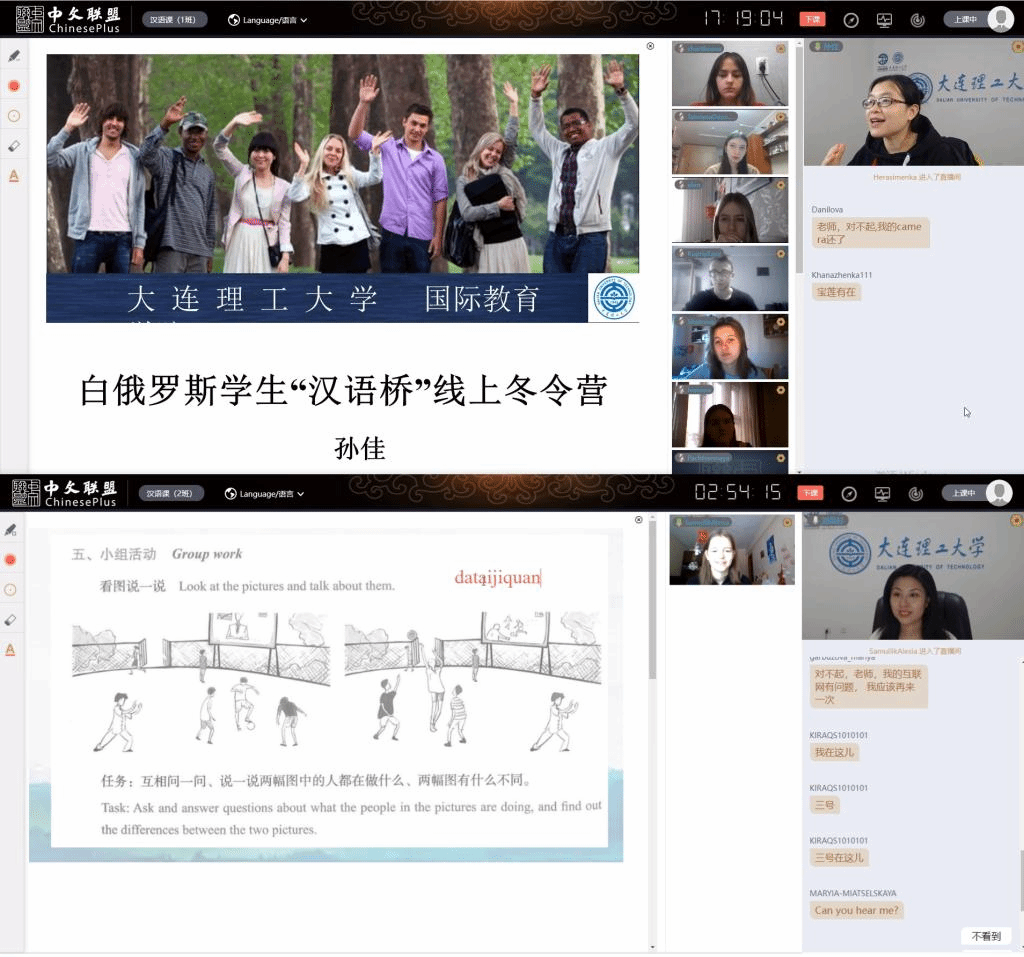Open the monitor icon in bottom header bar
1024x957 pixels.
point(883,494)
